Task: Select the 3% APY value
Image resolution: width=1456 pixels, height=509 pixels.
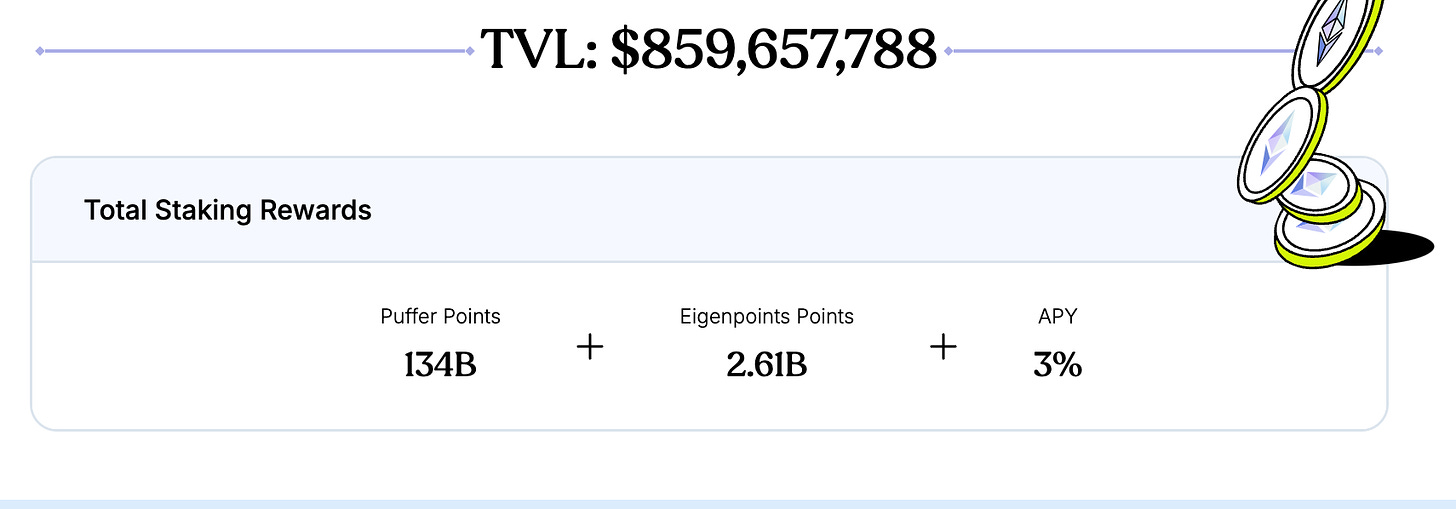Action: 1058,365
